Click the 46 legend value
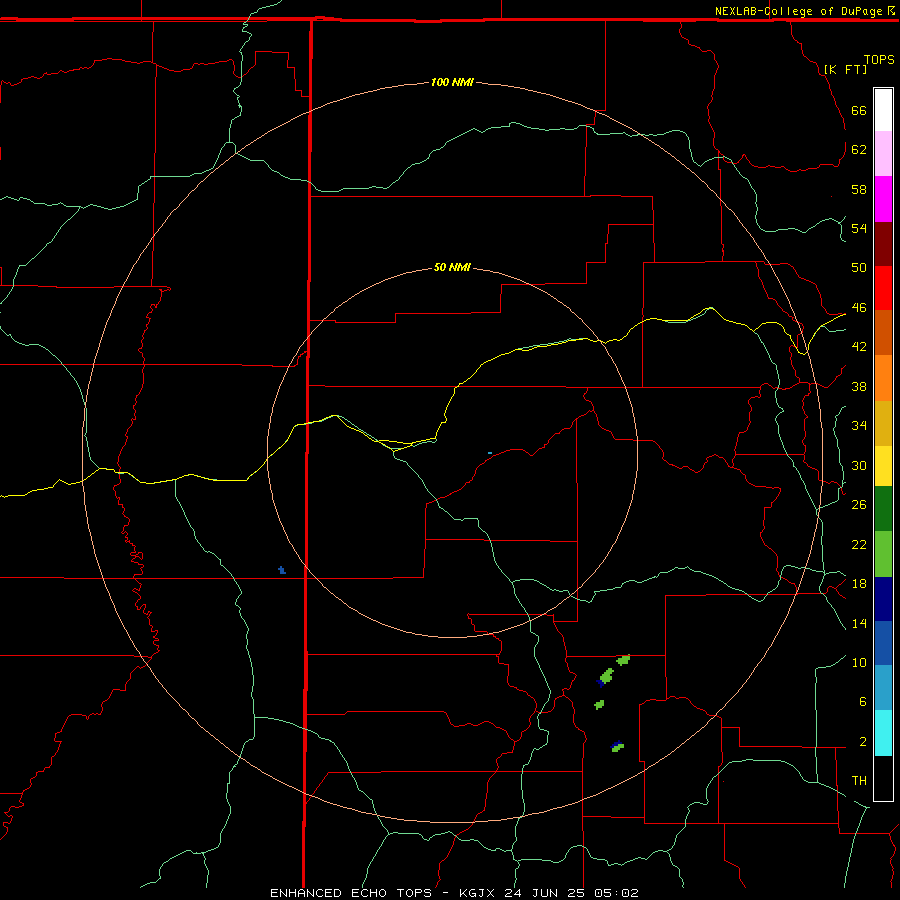 tap(859, 307)
